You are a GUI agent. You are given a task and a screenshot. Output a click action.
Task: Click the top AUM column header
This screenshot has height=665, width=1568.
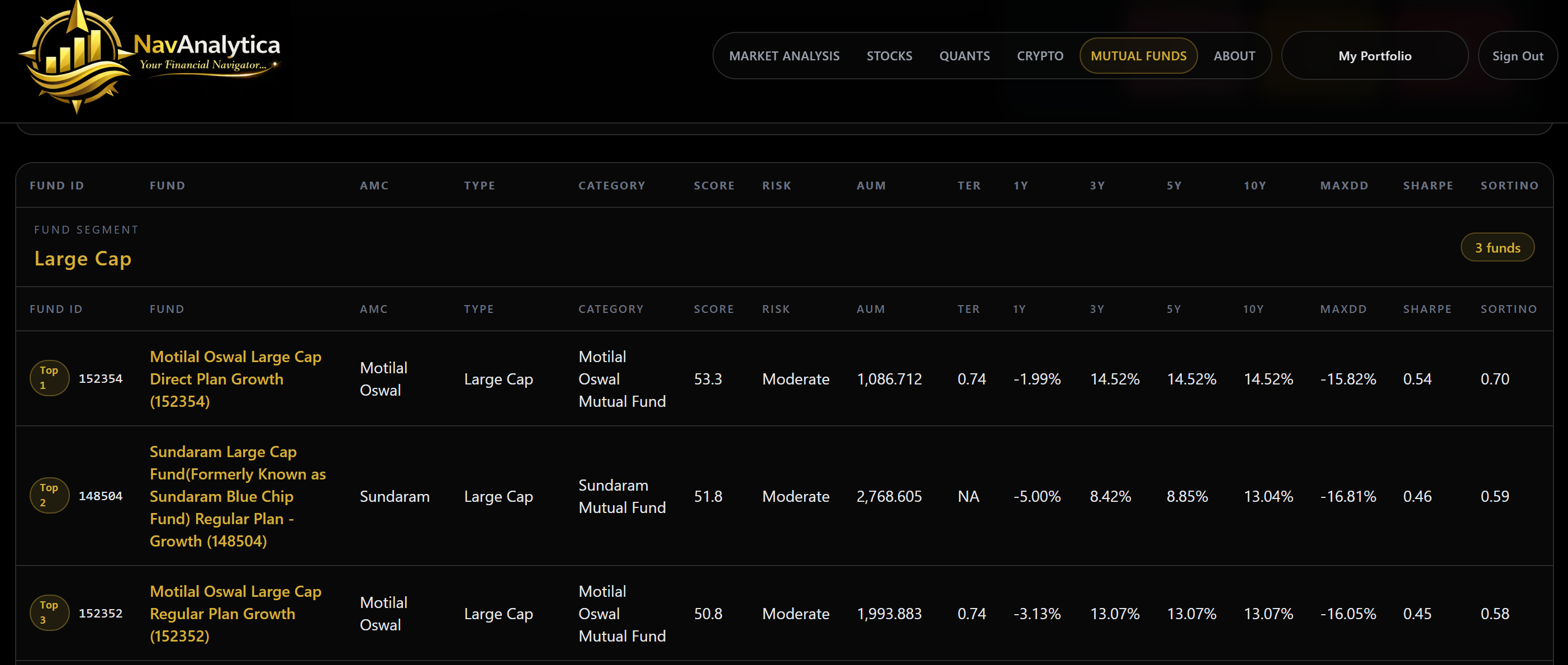click(871, 186)
